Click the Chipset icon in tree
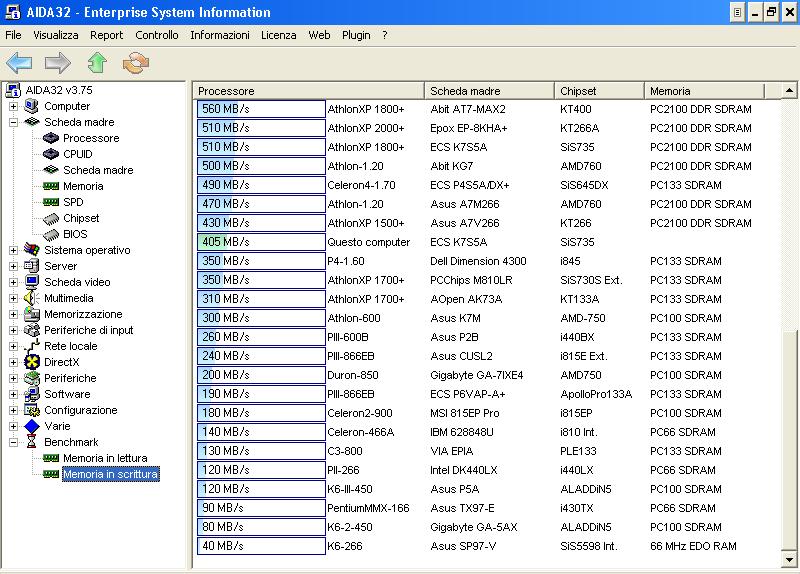Image resolution: width=800 pixels, height=574 pixels. [x=51, y=218]
